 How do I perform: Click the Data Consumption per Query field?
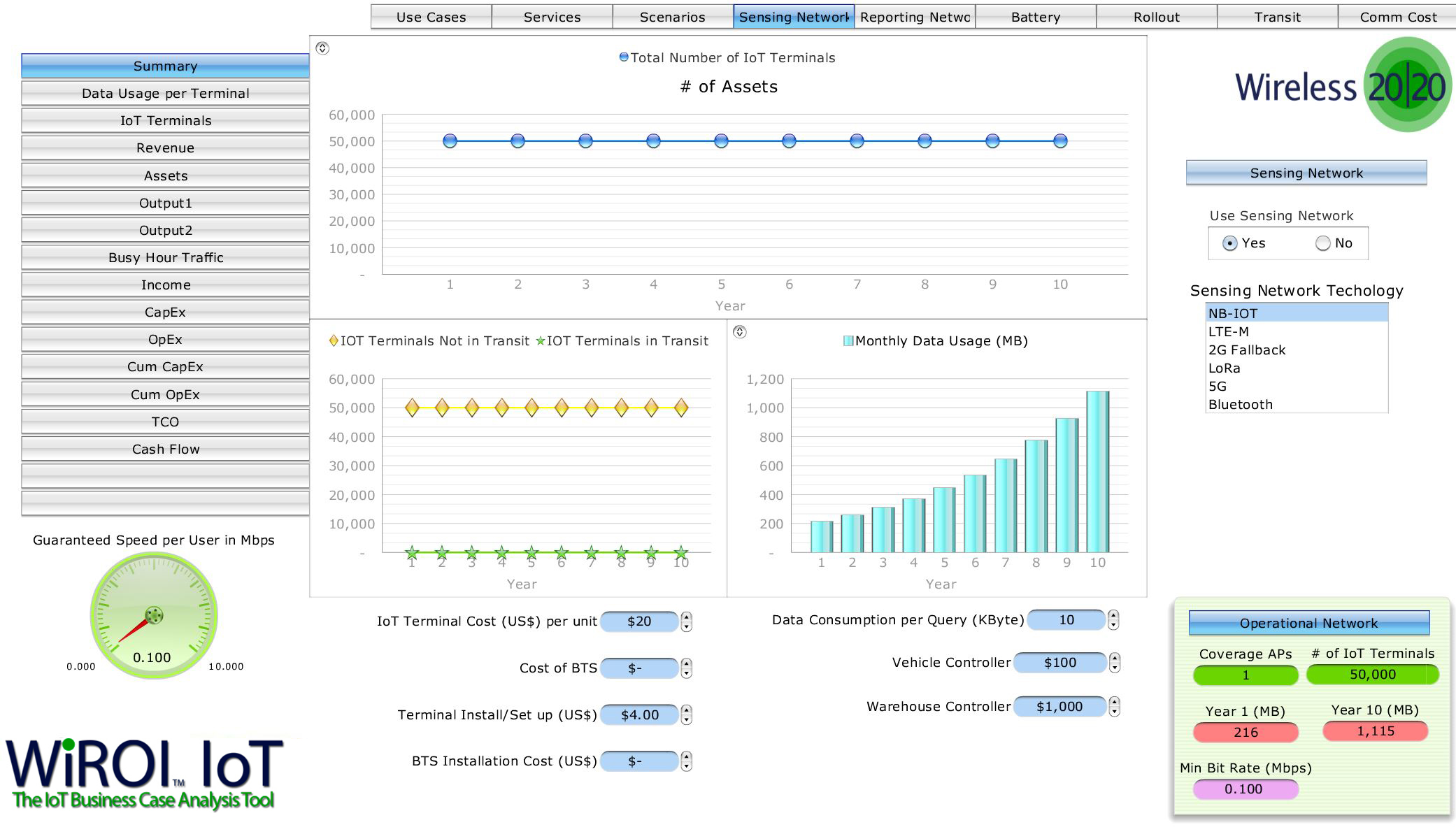coord(1066,620)
